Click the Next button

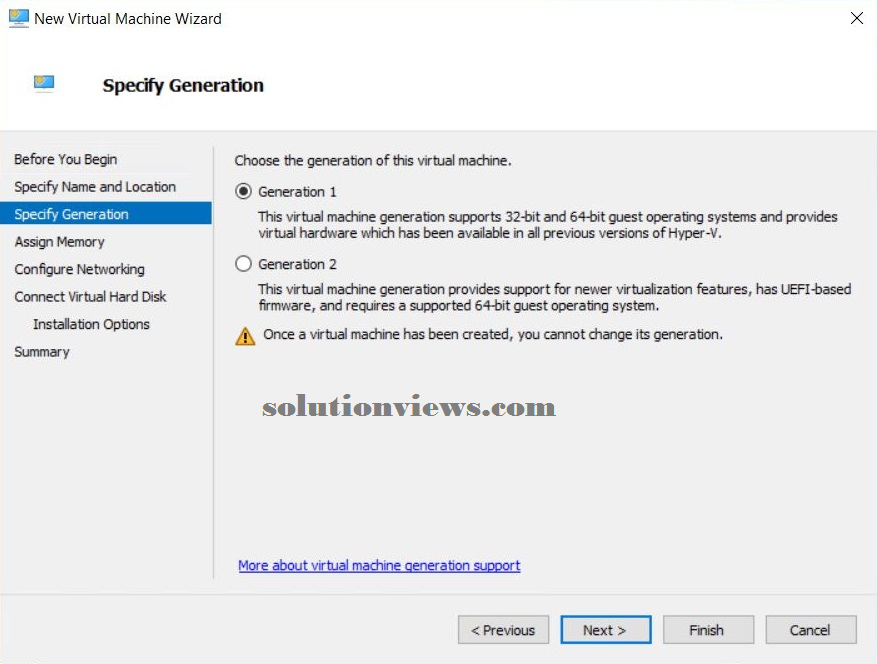pyautogui.click(x=606, y=630)
